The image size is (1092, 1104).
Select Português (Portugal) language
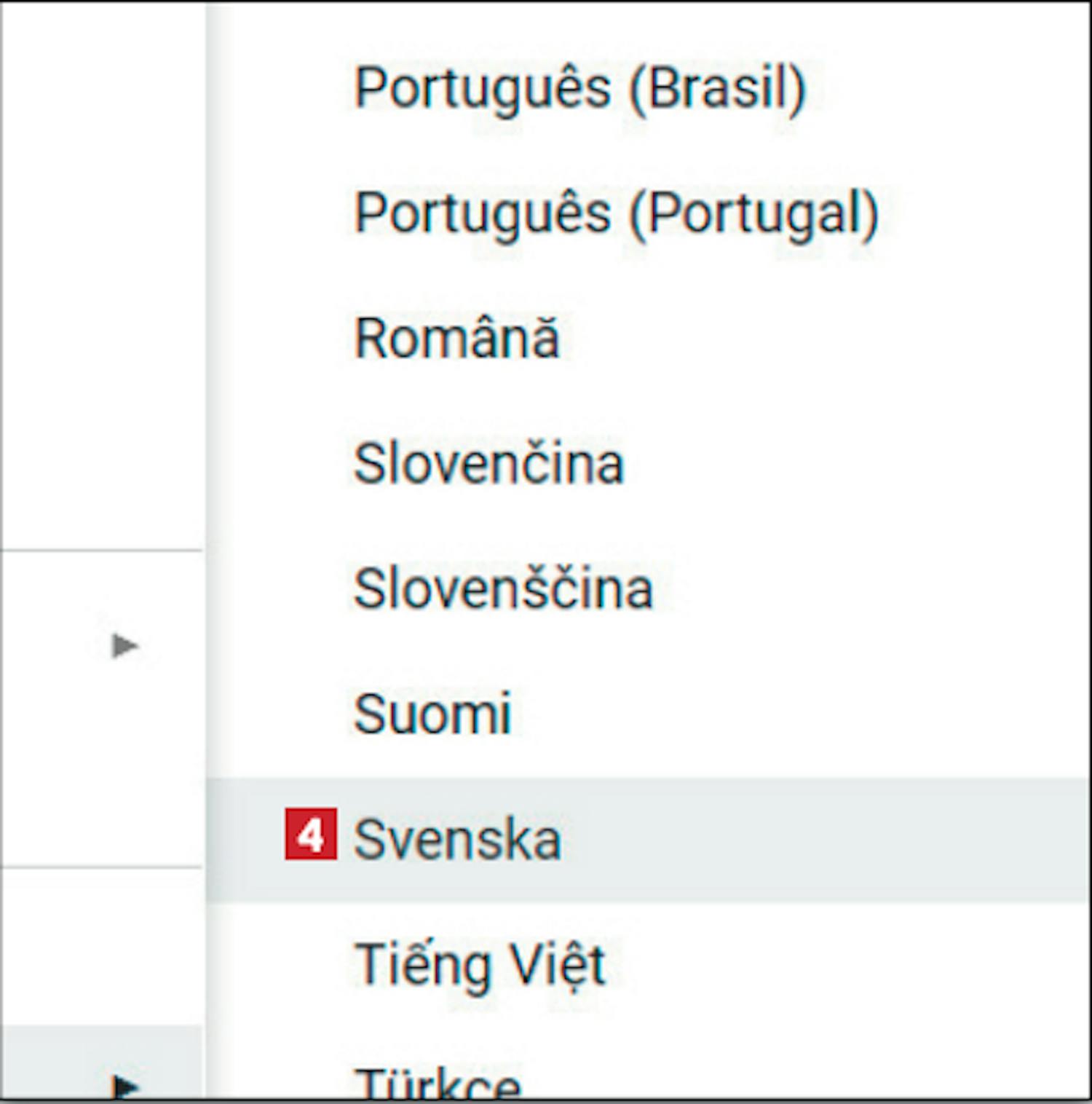616,214
